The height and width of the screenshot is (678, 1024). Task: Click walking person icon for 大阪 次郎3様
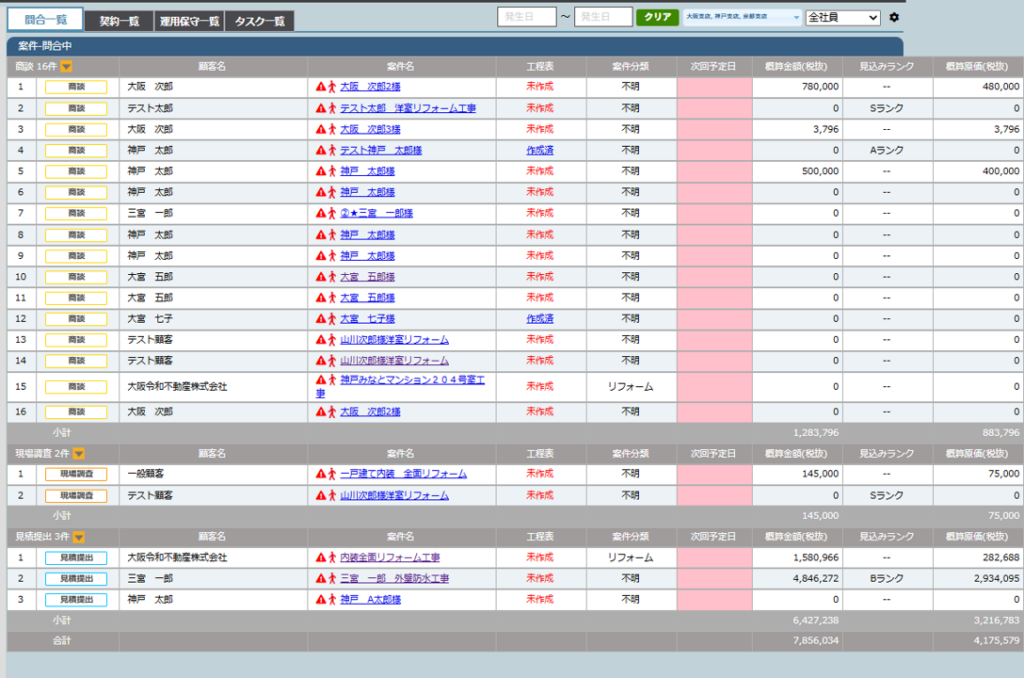333,129
